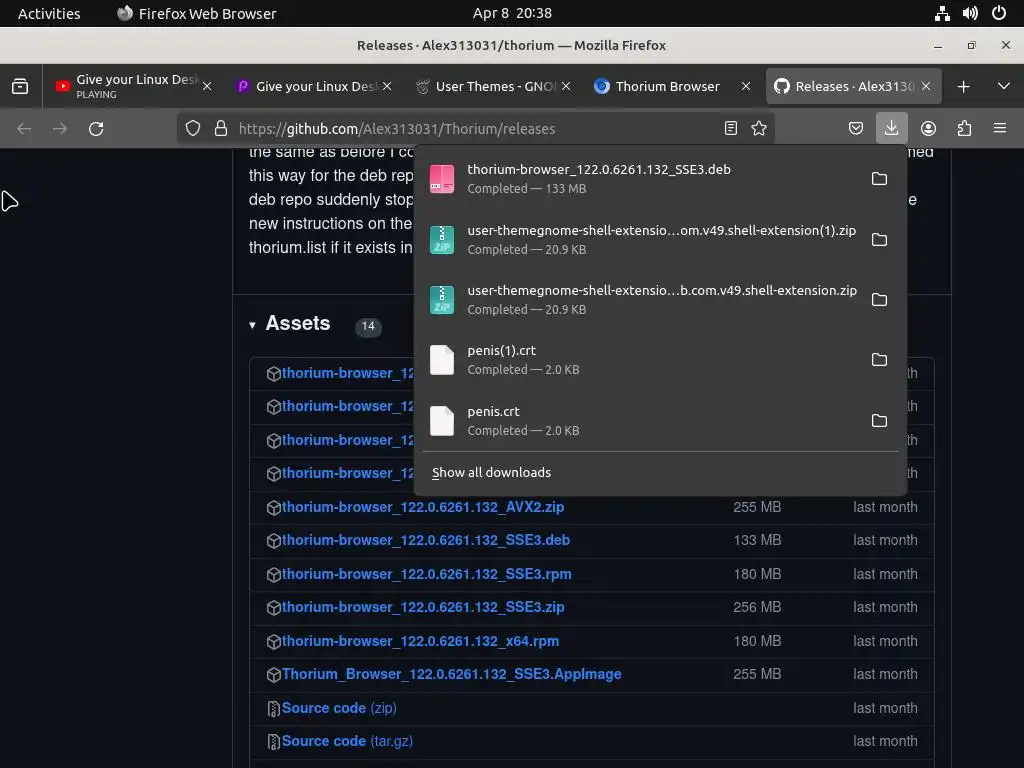
Task: Click the Assets count badge 14
Action: 368,326
